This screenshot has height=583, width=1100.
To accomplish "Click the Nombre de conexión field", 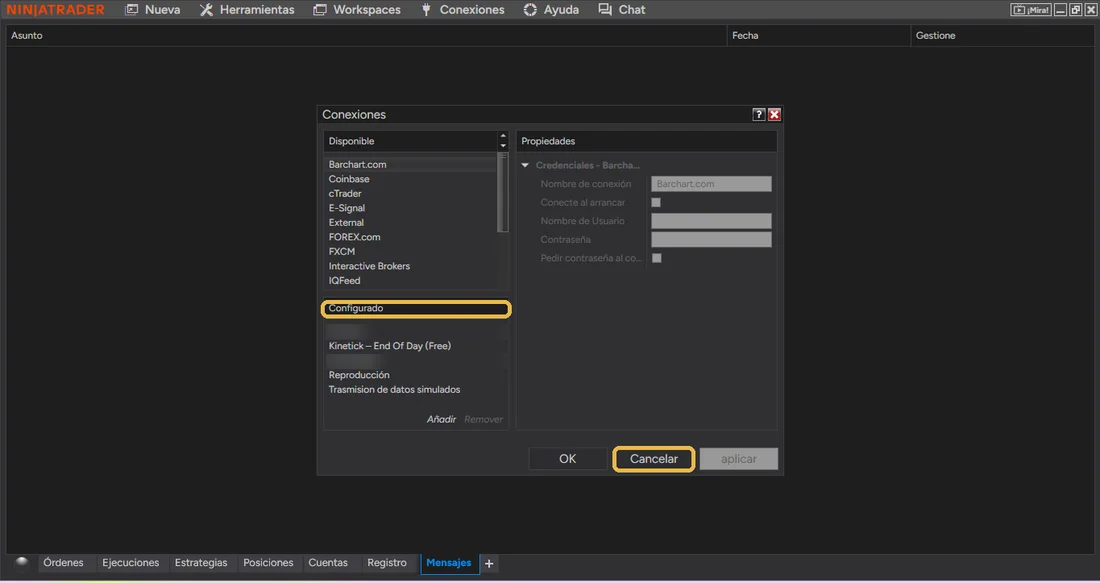I will tap(711, 184).
